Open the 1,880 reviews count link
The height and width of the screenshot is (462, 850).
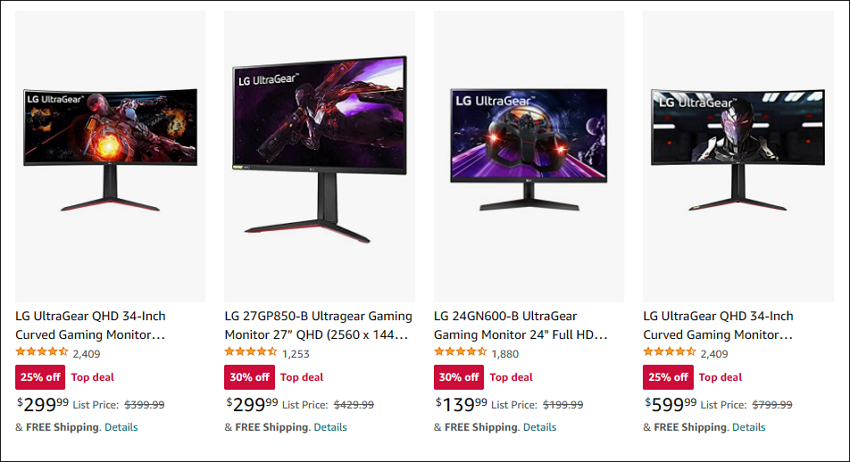pos(505,354)
